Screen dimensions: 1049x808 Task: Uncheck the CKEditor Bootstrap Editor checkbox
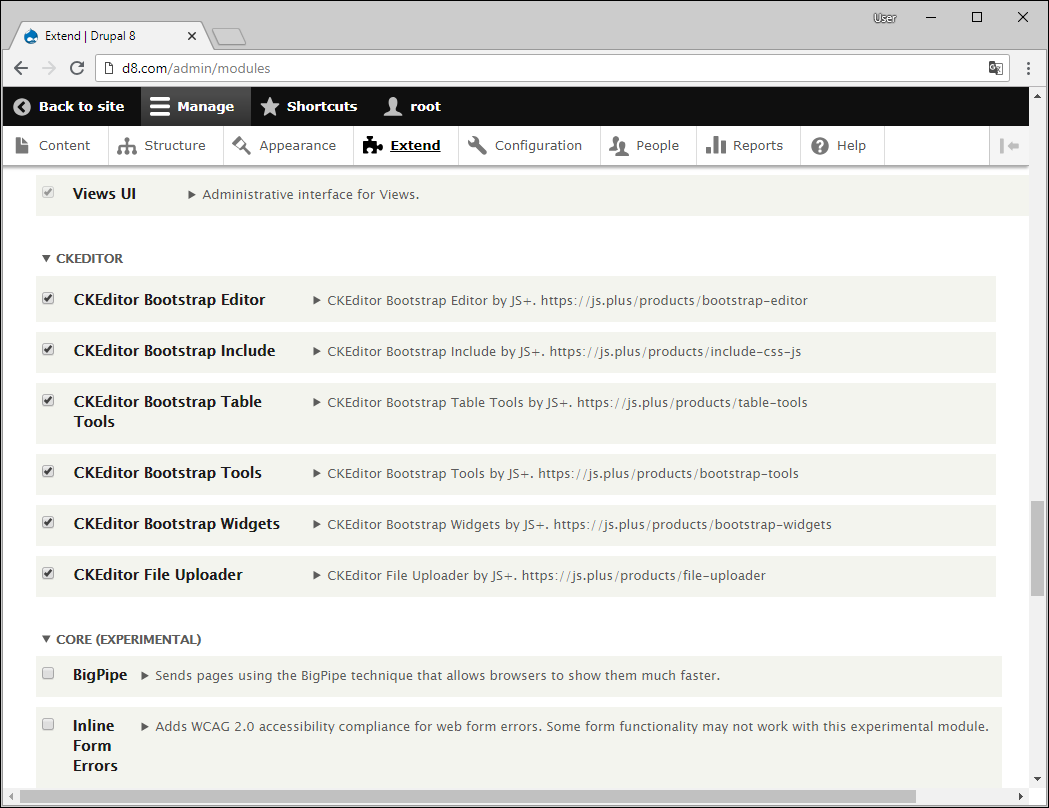click(48, 298)
